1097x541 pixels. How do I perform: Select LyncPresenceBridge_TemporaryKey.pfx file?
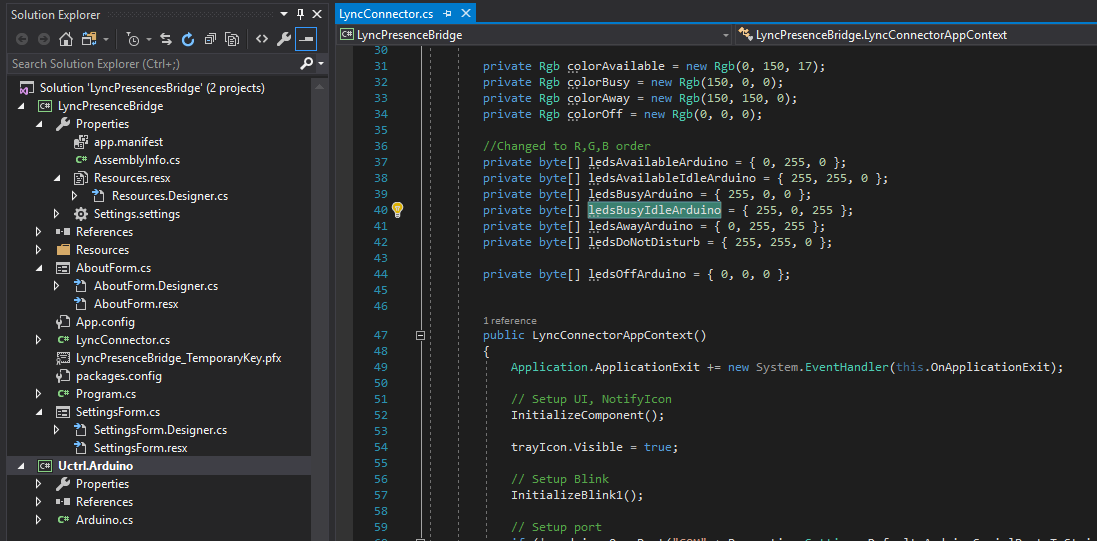pyautogui.click(x=178, y=358)
